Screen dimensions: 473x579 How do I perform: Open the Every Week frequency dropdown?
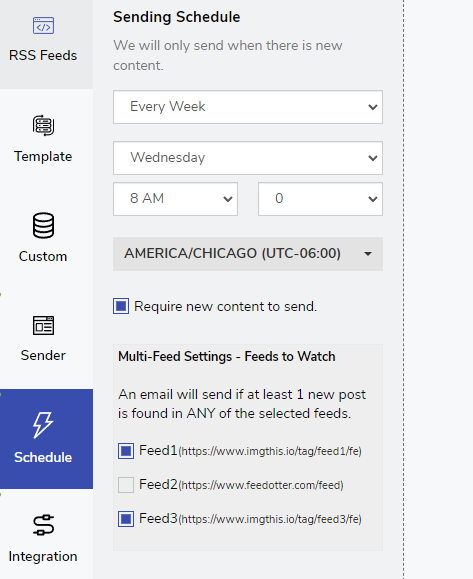(x=248, y=107)
